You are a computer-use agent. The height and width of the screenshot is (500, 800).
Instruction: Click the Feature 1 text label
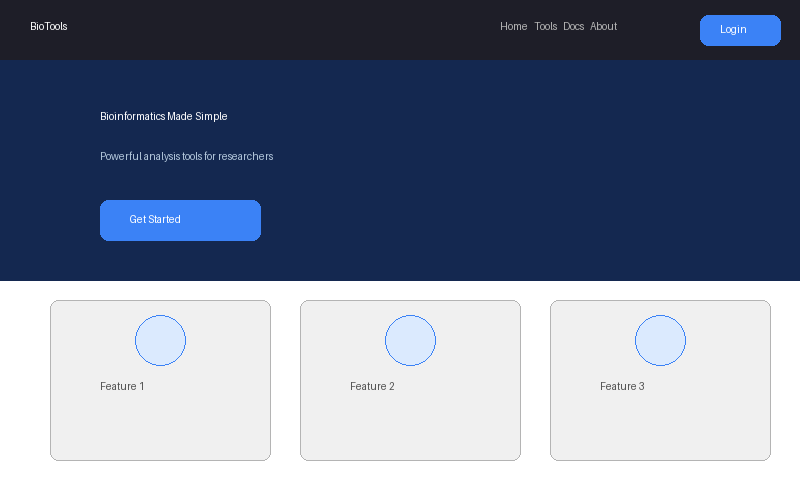pyautogui.click(x=122, y=386)
